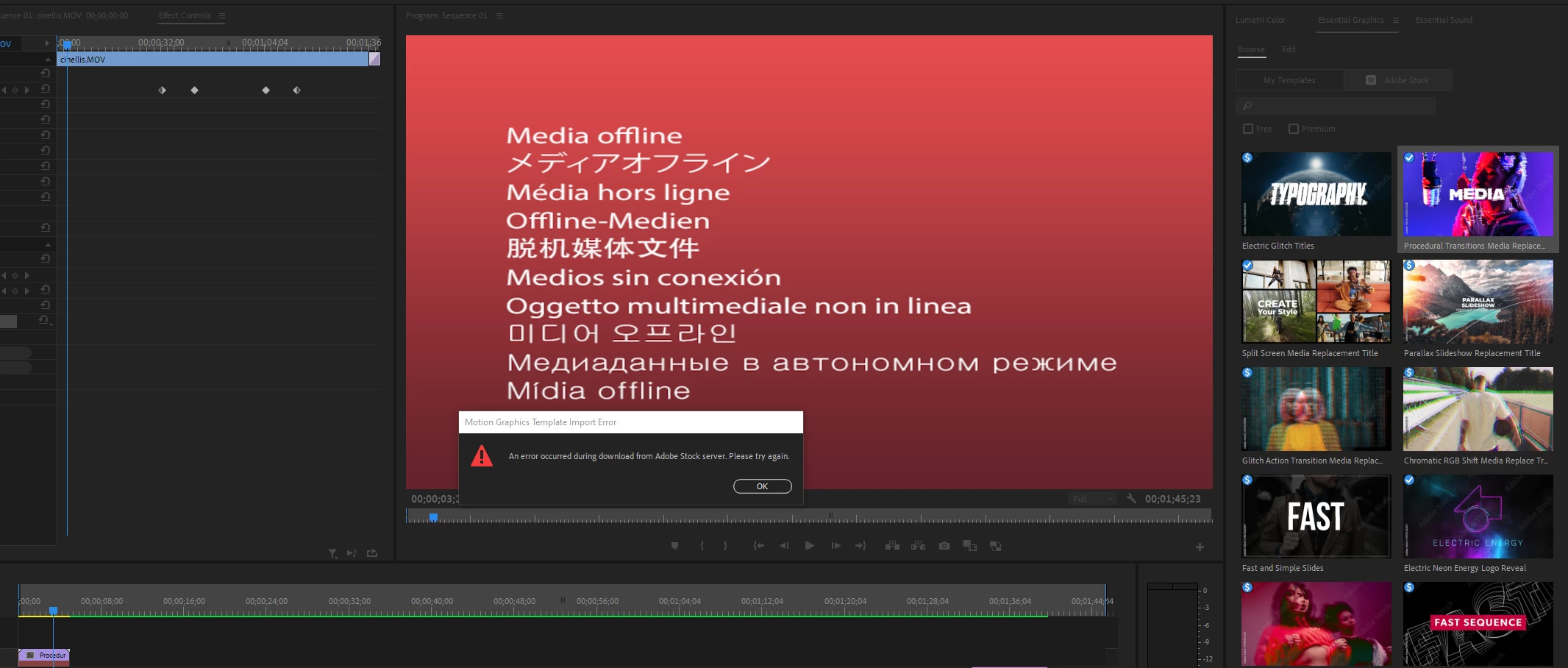Toggle the Effect Controls timeline view arrow
Image resolution: width=1568 pixels, height=668 pixels.
pyautogui.click(x=47, y=43)
